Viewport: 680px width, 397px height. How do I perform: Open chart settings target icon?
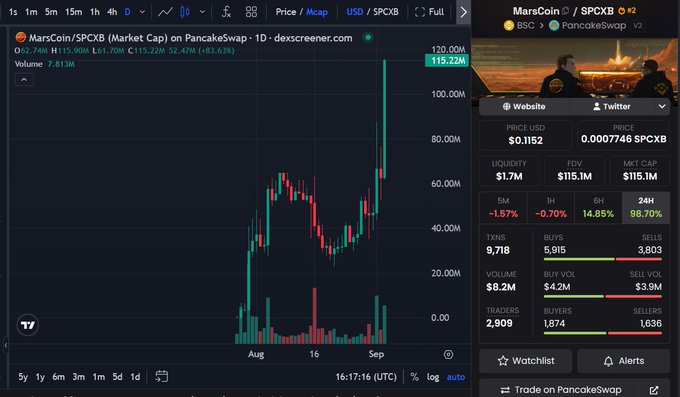(x=448, y=354)
